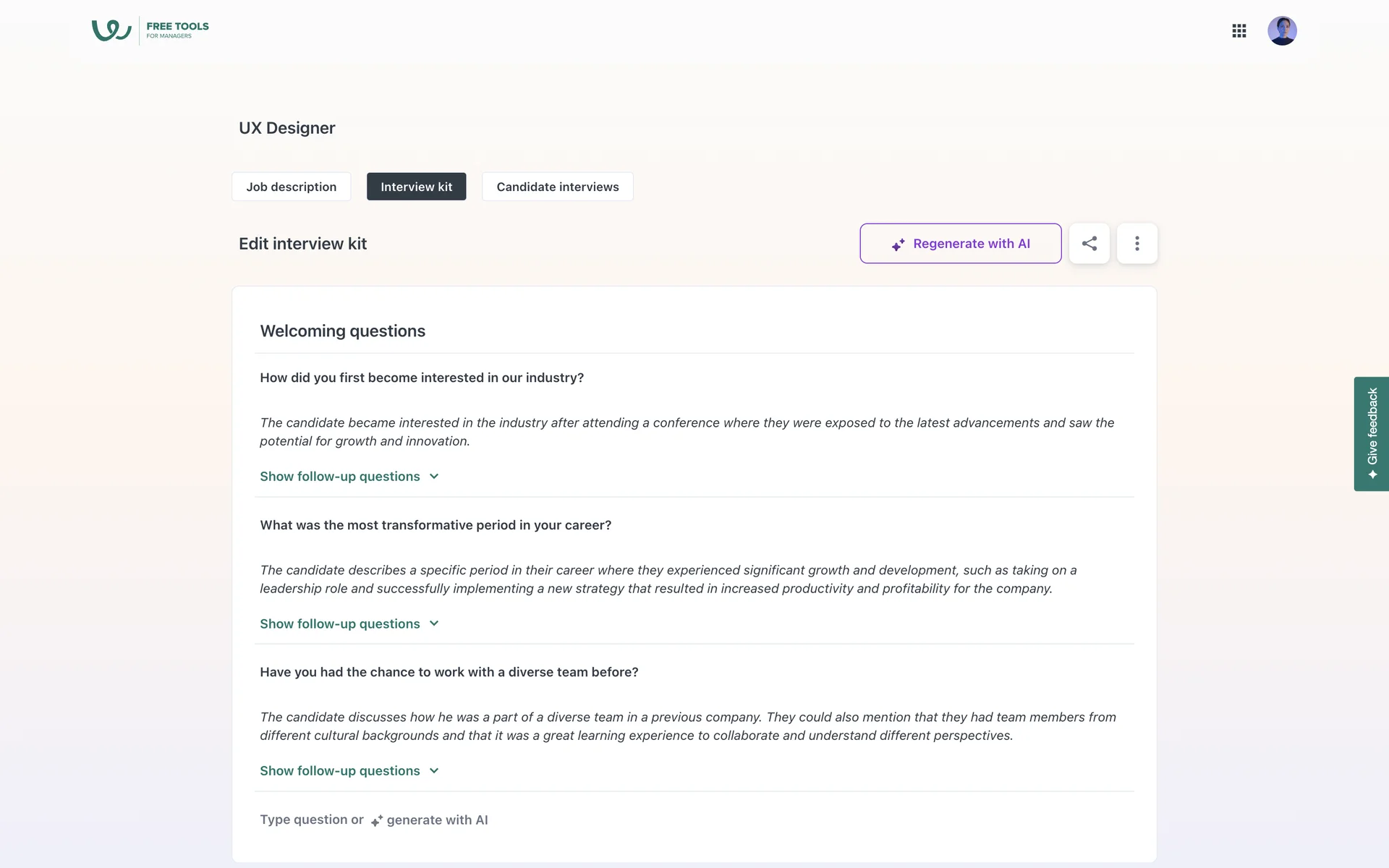The height and width of the screenshot is (868, 1389).
Task: Click the Free Tools for Managers logo
Action: 150,30
